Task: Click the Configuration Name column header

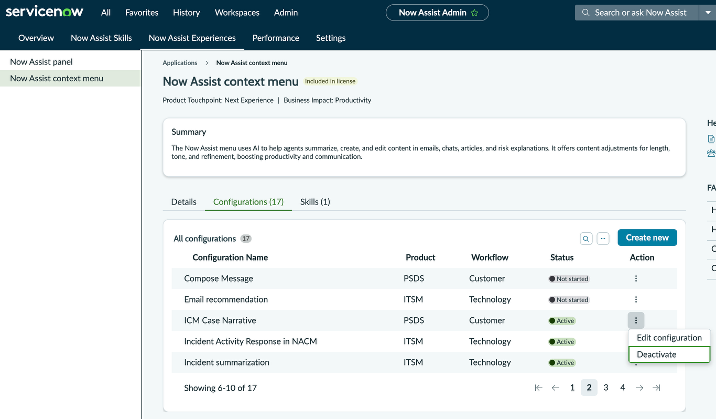Action: click(x=230, y=257)
